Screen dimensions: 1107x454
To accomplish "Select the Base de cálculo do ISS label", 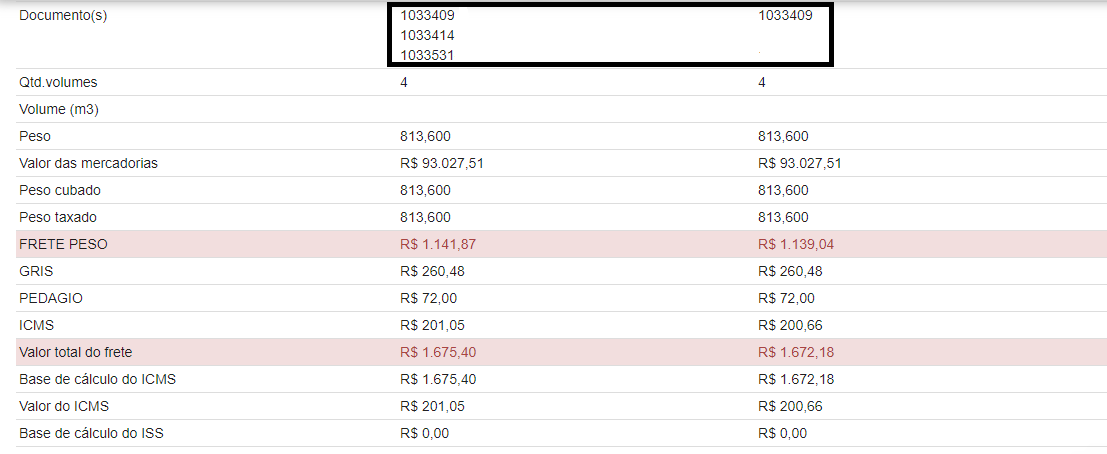I will (92, 433).
